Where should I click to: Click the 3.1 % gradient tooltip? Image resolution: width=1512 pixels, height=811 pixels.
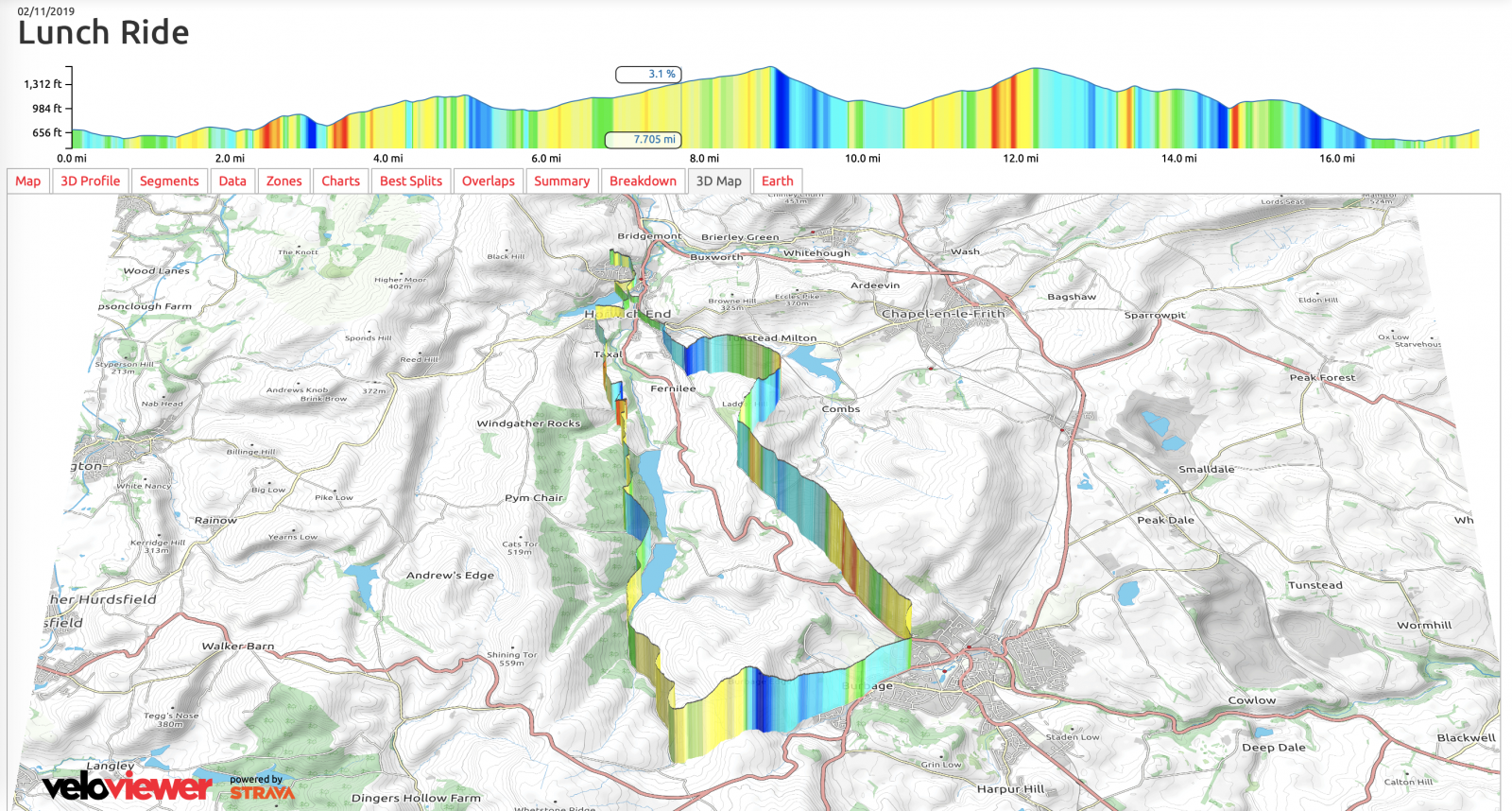[648, 75]
